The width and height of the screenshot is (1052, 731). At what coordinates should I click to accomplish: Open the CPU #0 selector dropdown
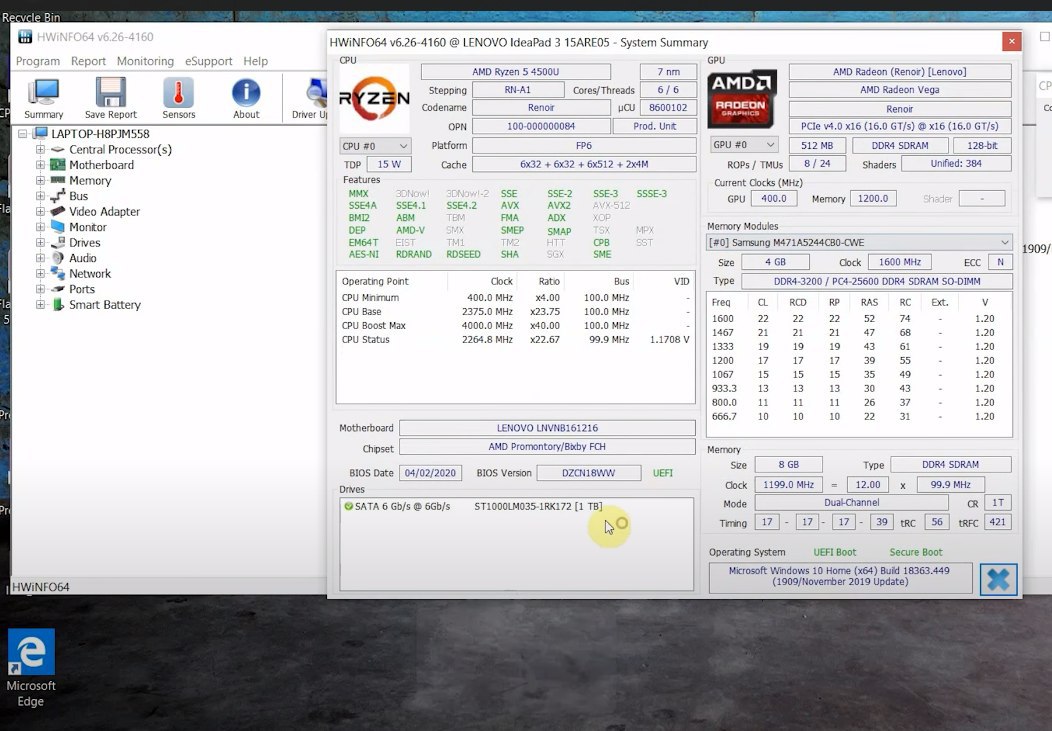click(x=375, y=146)
